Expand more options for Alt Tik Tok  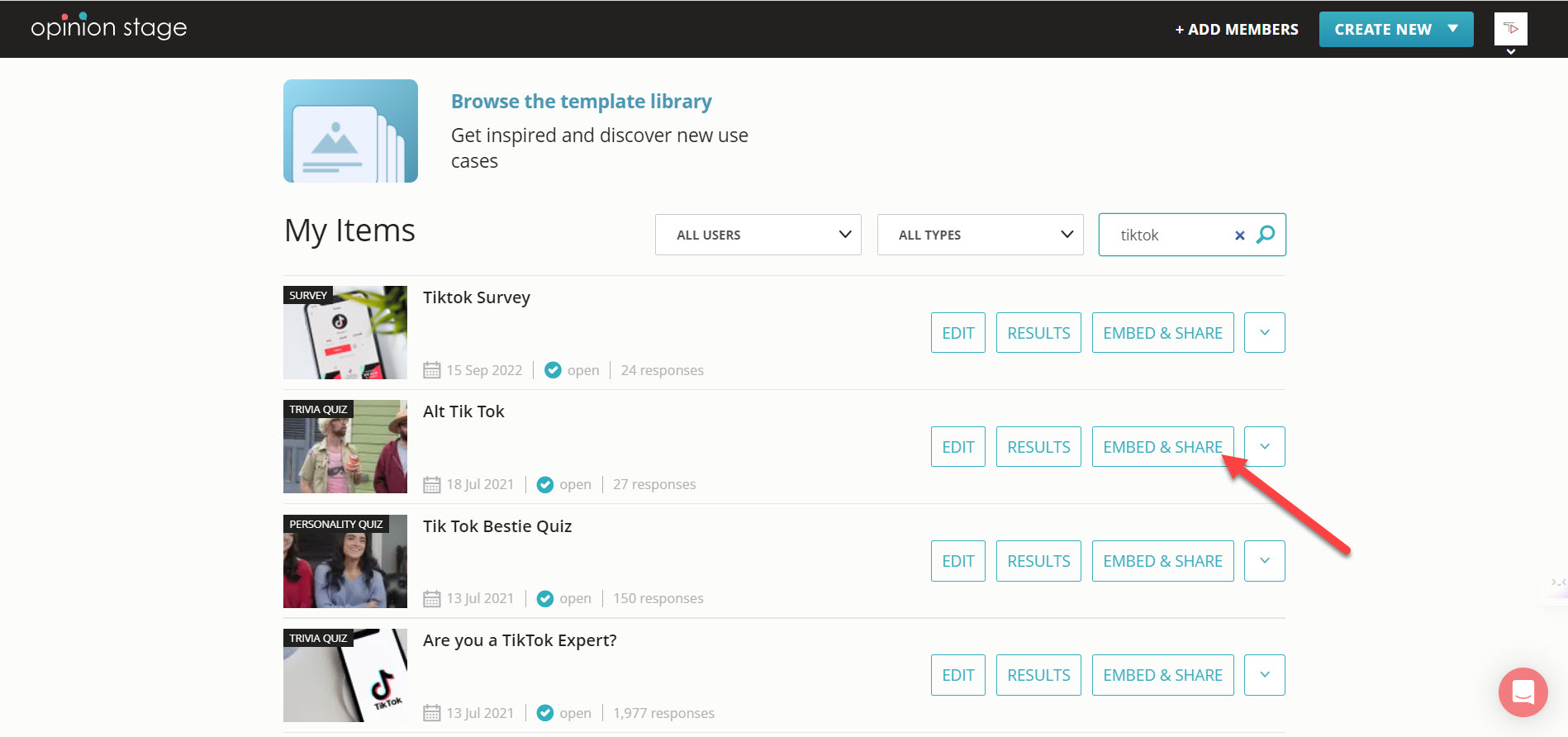click(x=1264, y=446)
